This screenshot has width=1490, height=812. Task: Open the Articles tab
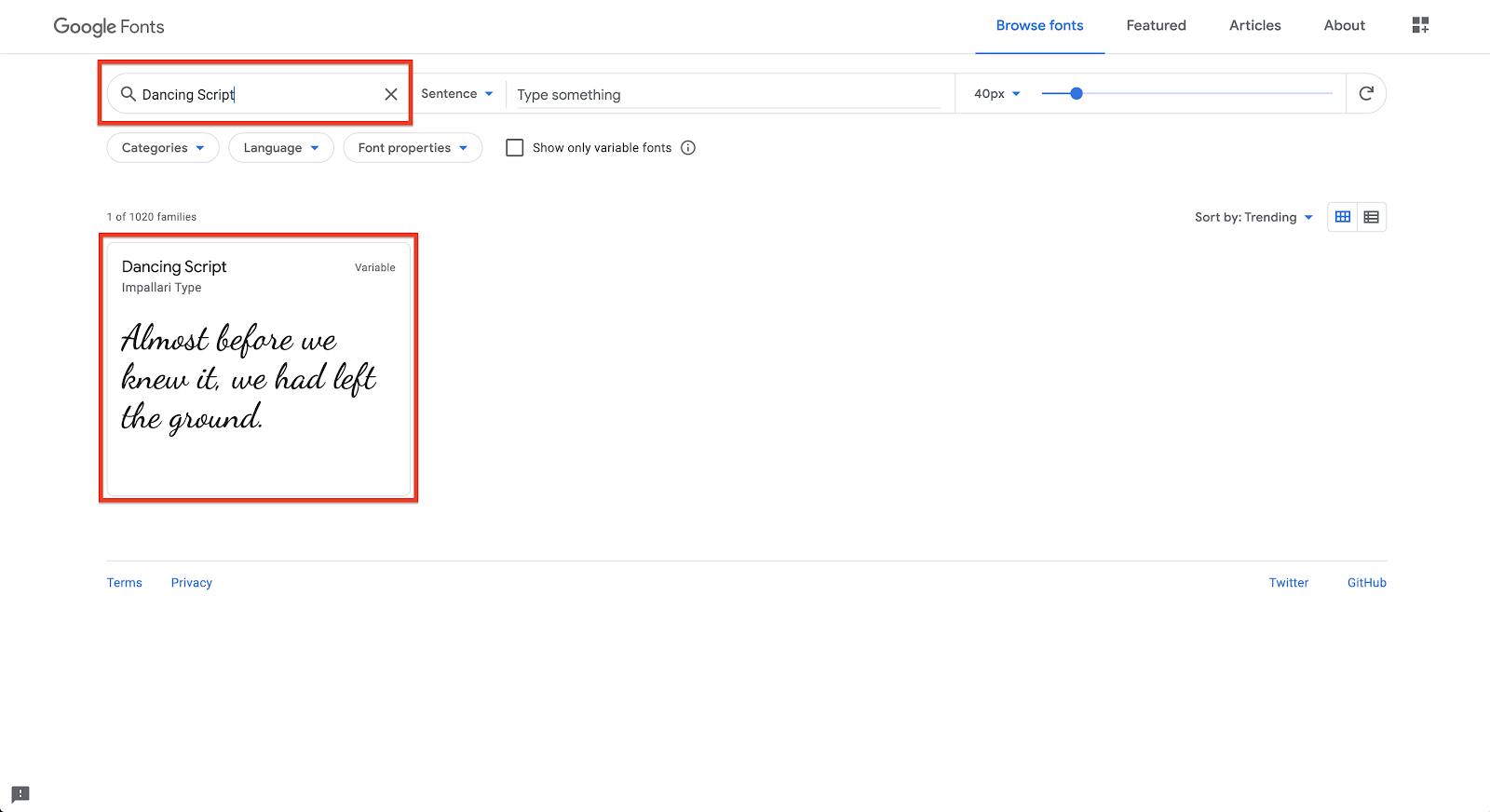(1254, 26)
